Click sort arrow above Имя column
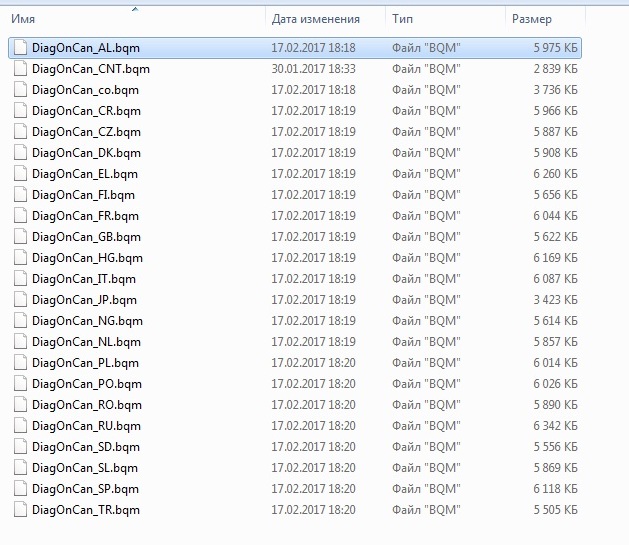This screenshot has height=545, width=629. click(x=135, y=9)
